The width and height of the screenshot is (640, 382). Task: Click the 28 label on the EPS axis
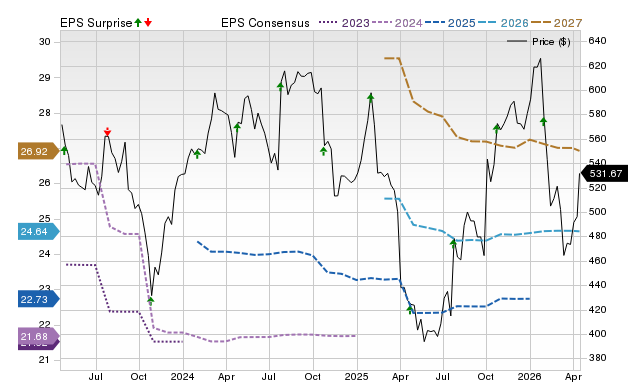pyautogui.click(x=45, y=113)
